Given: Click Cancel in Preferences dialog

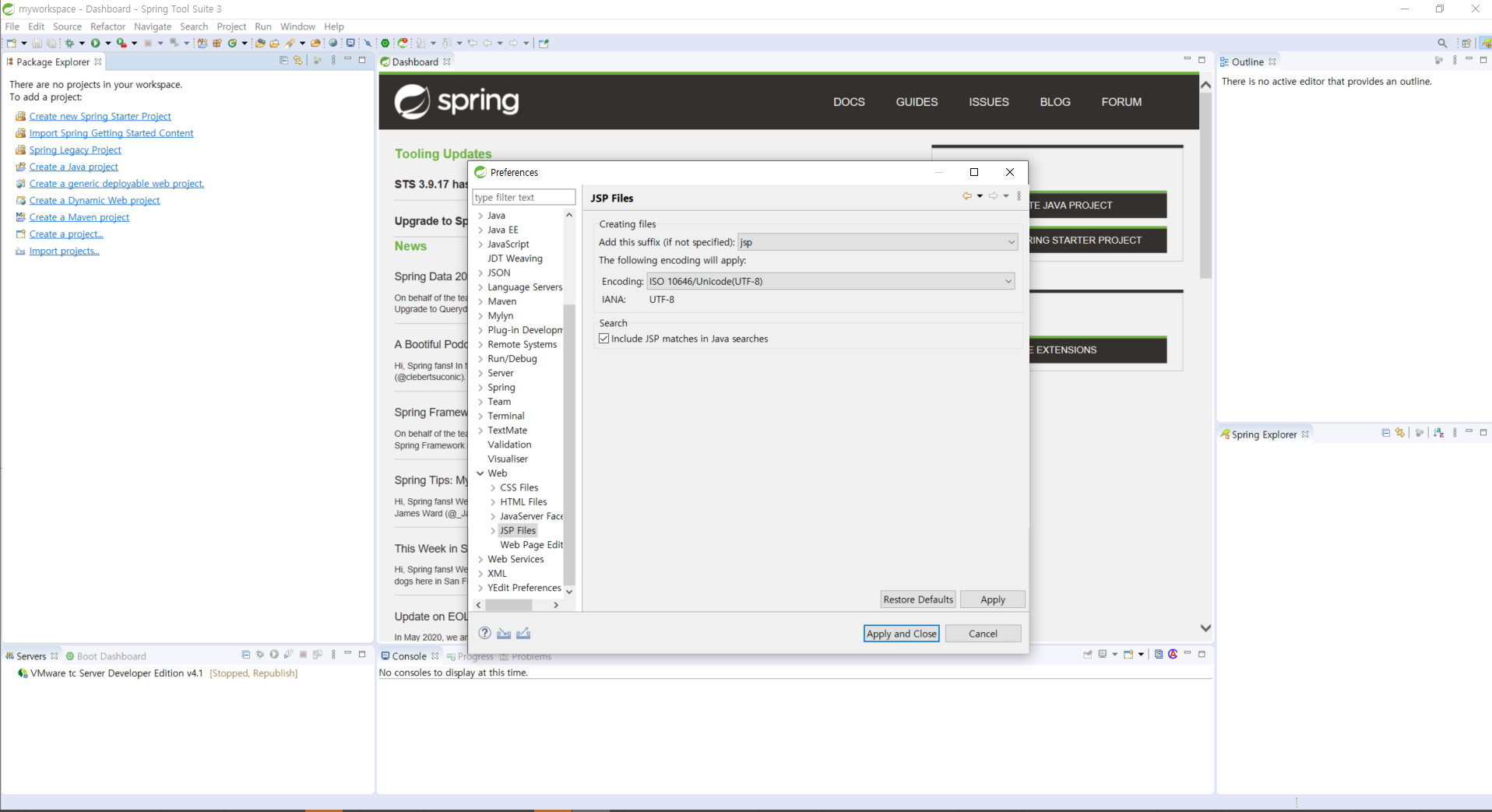Looking at the screenshot, I should [983, 634].
